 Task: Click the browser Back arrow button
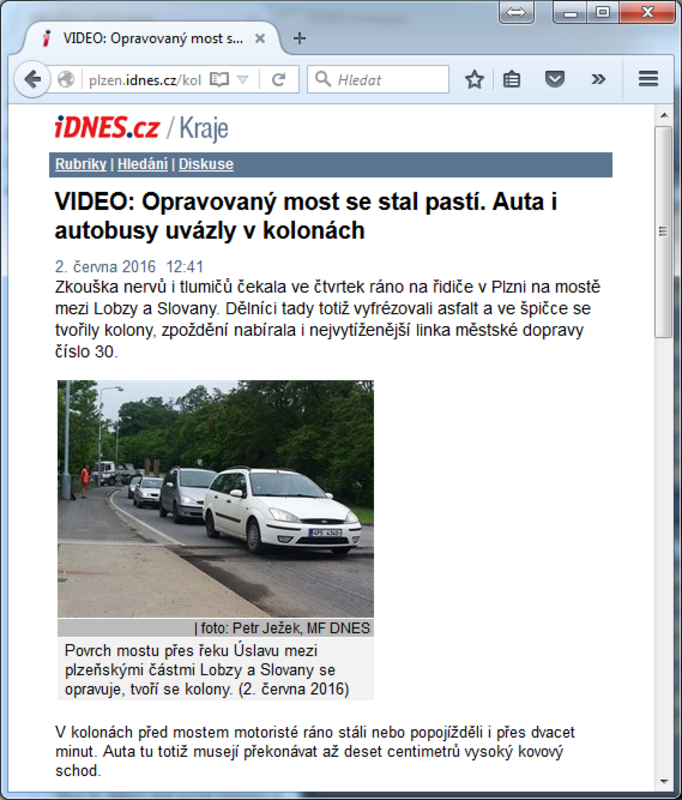pyautogui.click(x=32, y=80)
